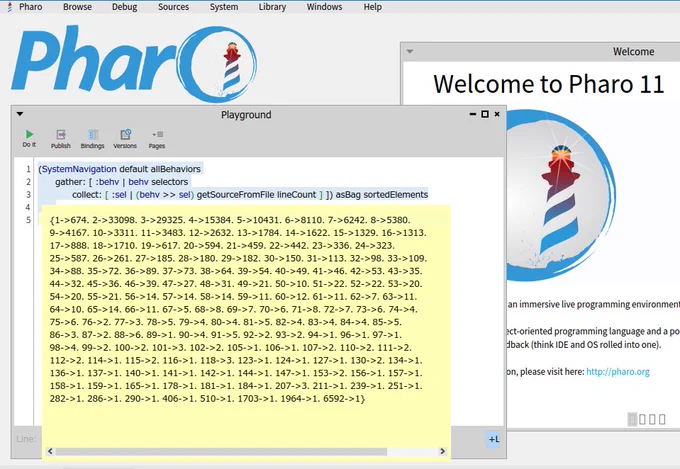Open the Help menu
The height and width of the screenshot is (469, 680).
coord(373,7)
